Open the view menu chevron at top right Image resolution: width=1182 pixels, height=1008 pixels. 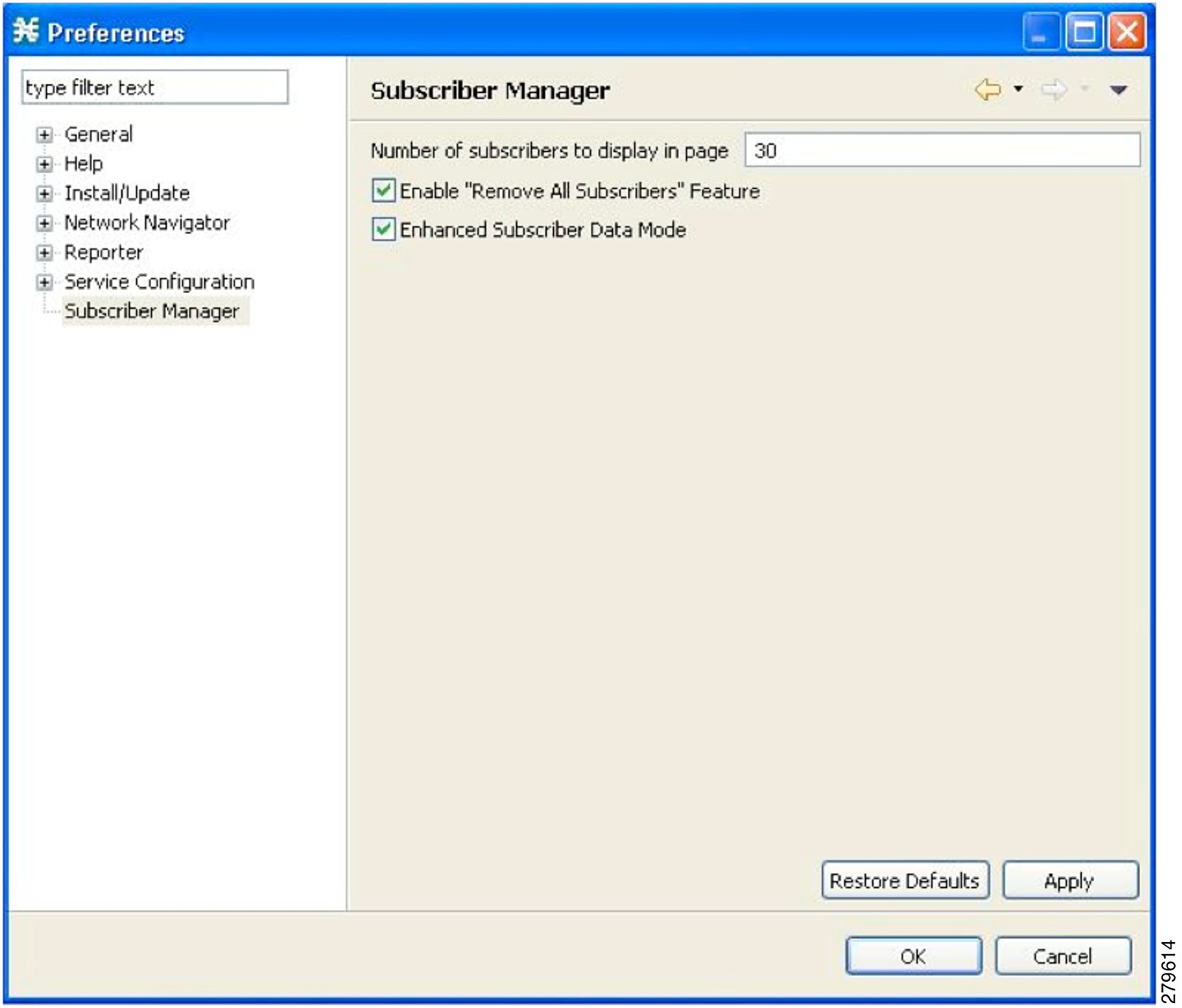coord(1120,90)
